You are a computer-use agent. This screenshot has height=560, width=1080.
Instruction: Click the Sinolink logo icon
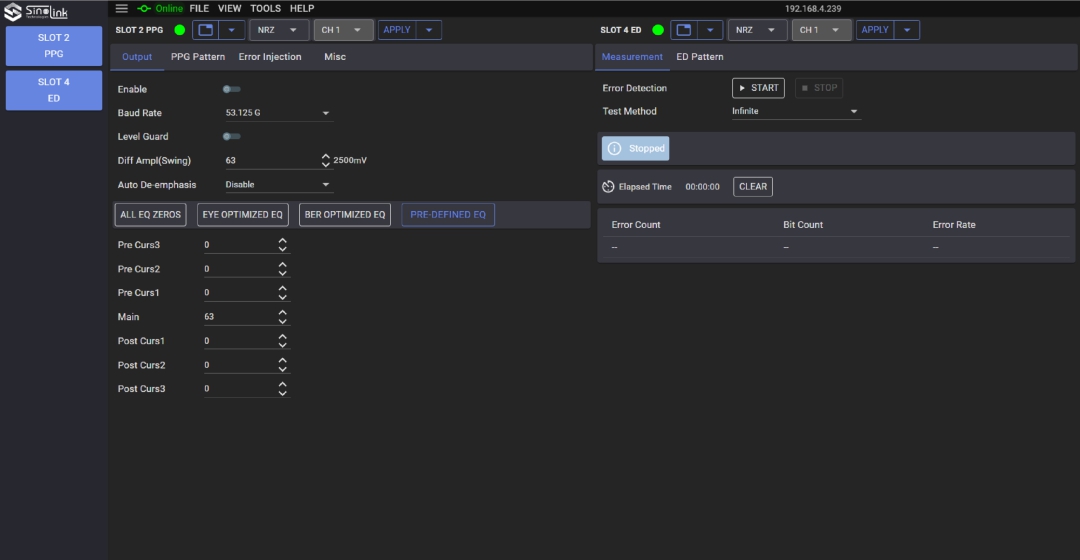[13, 12]
